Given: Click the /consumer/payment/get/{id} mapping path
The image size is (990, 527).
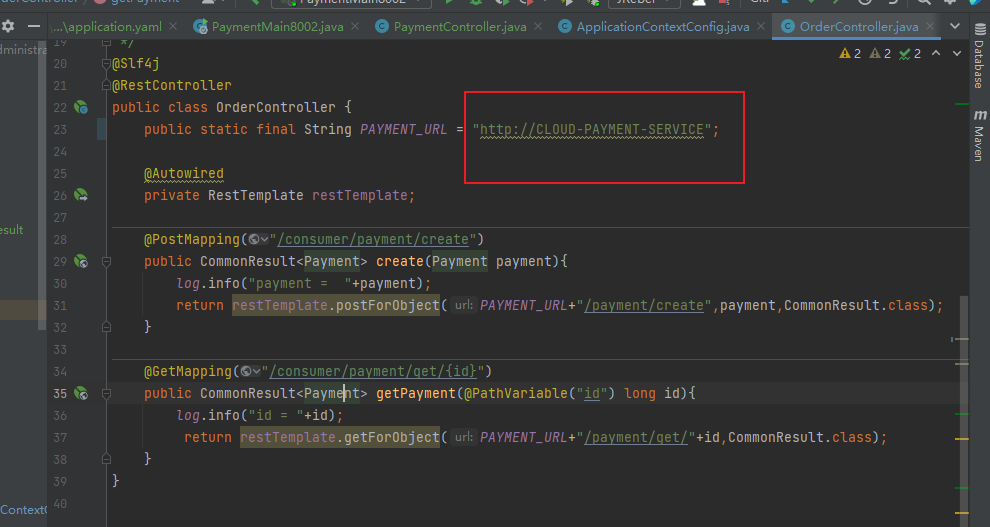Looking at the screenshot, I should 373,371.
